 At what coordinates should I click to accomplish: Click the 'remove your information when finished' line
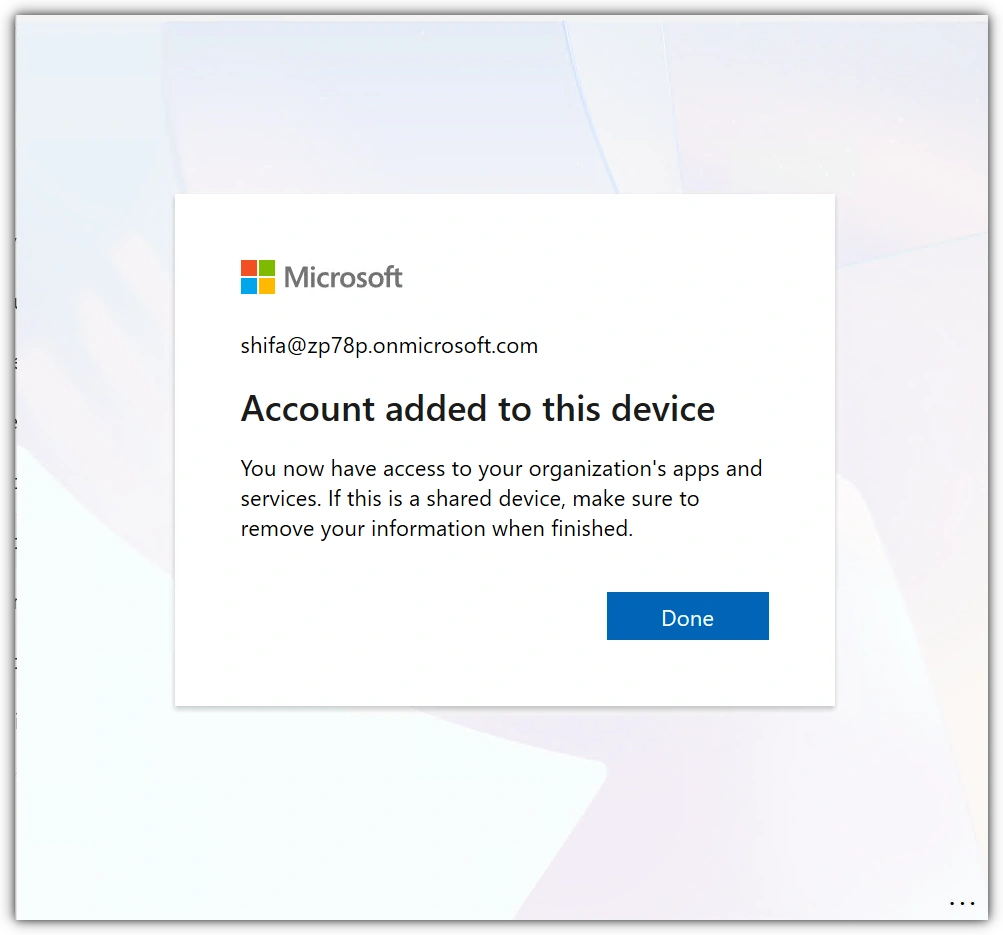pyautogui.click(x=437, y=529)
